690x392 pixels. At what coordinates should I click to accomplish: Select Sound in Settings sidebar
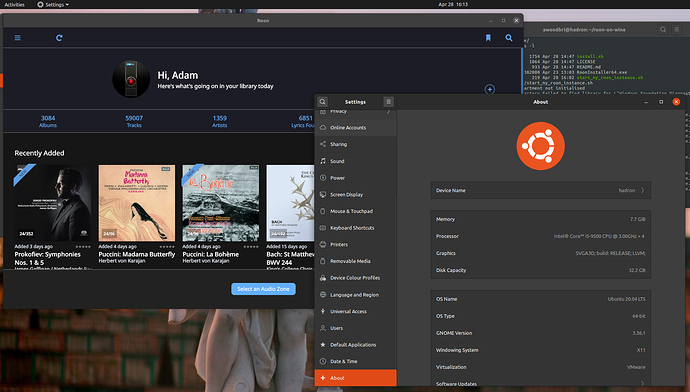[356, 161]
